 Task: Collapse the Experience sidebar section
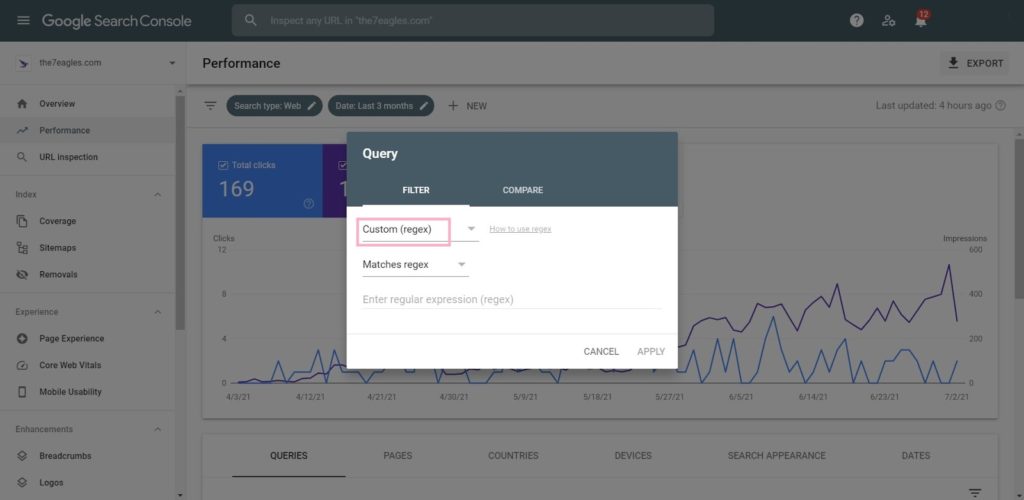click(157, 312)
